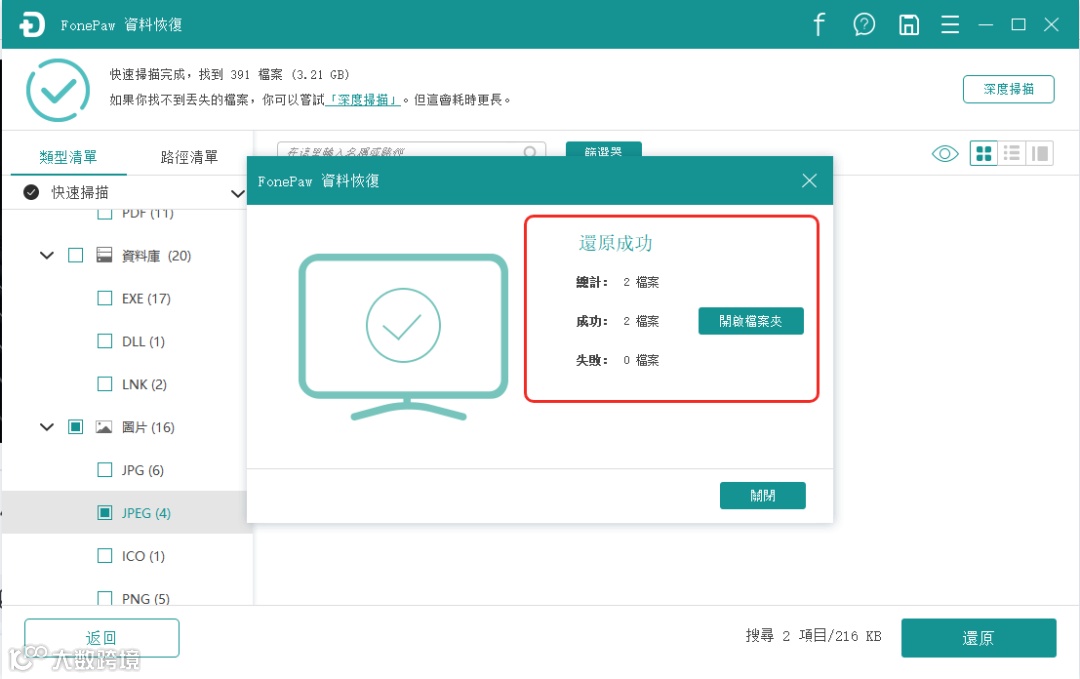Select the JPG (6) label

[143, 470]
